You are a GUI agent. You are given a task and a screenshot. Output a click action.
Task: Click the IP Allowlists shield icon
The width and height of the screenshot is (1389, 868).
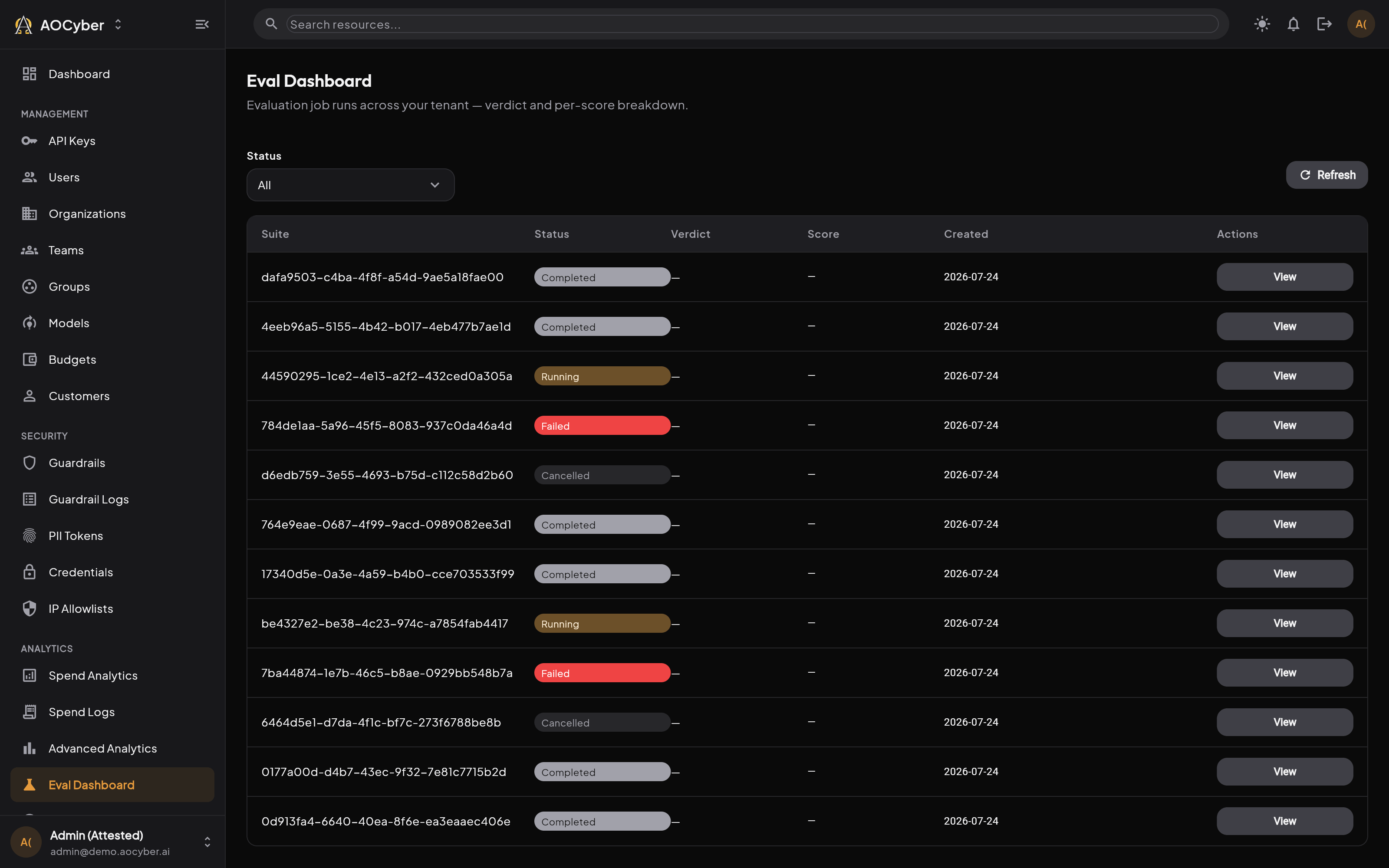pos(29,608)
